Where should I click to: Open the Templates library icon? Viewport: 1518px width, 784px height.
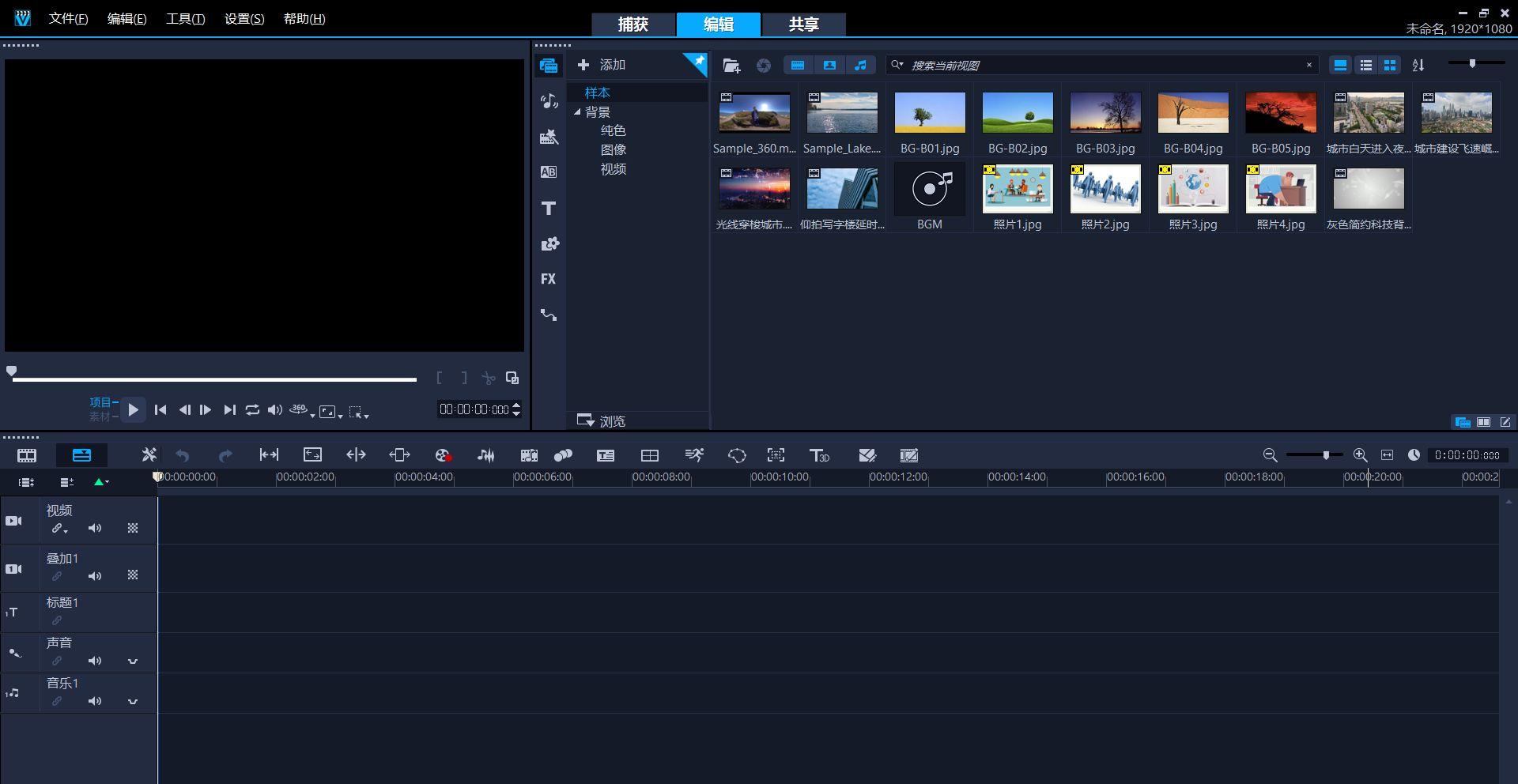point(549,137)
